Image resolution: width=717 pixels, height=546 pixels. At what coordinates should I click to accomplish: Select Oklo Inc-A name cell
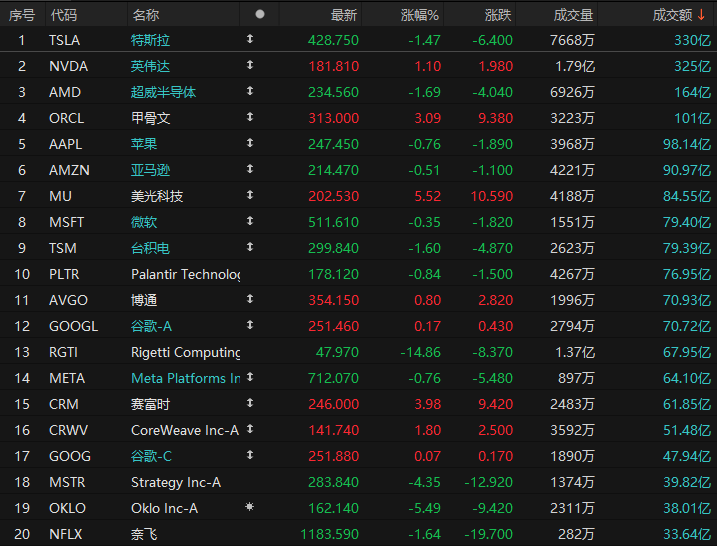click(165, 508)
